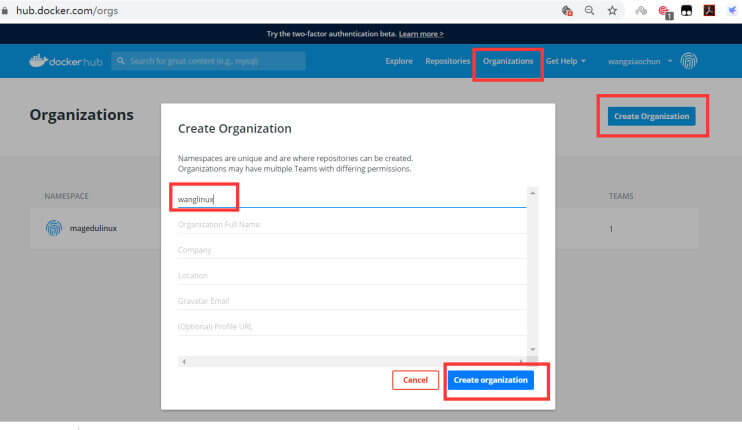Screen dimensions: 742x430
Task: Click the browser bookmark star icon
Action: (612, 10)
